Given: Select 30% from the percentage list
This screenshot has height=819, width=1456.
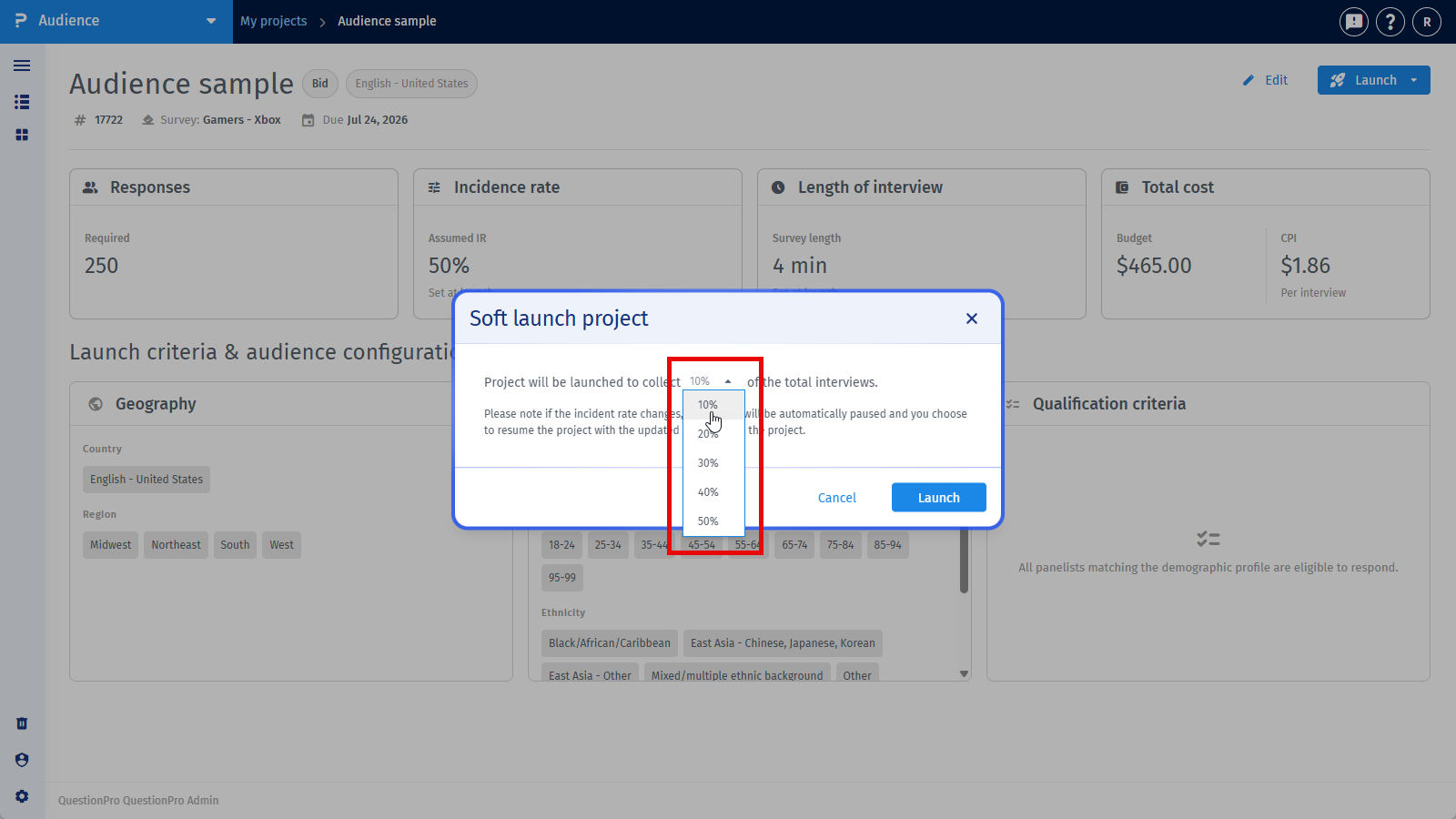Looking at the screenshot, I should (x=713, y=463).
